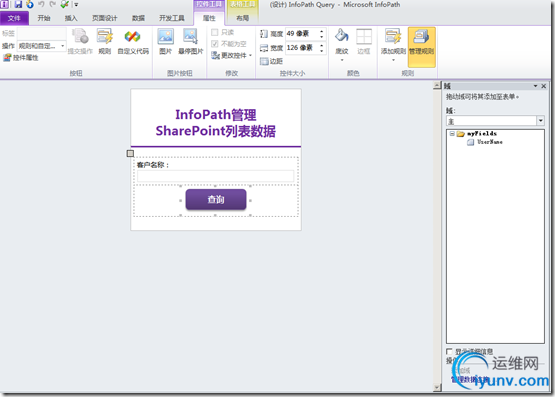555x397 pixels.
Task: Click the 标签 label input field
Action: pos(42,34)
